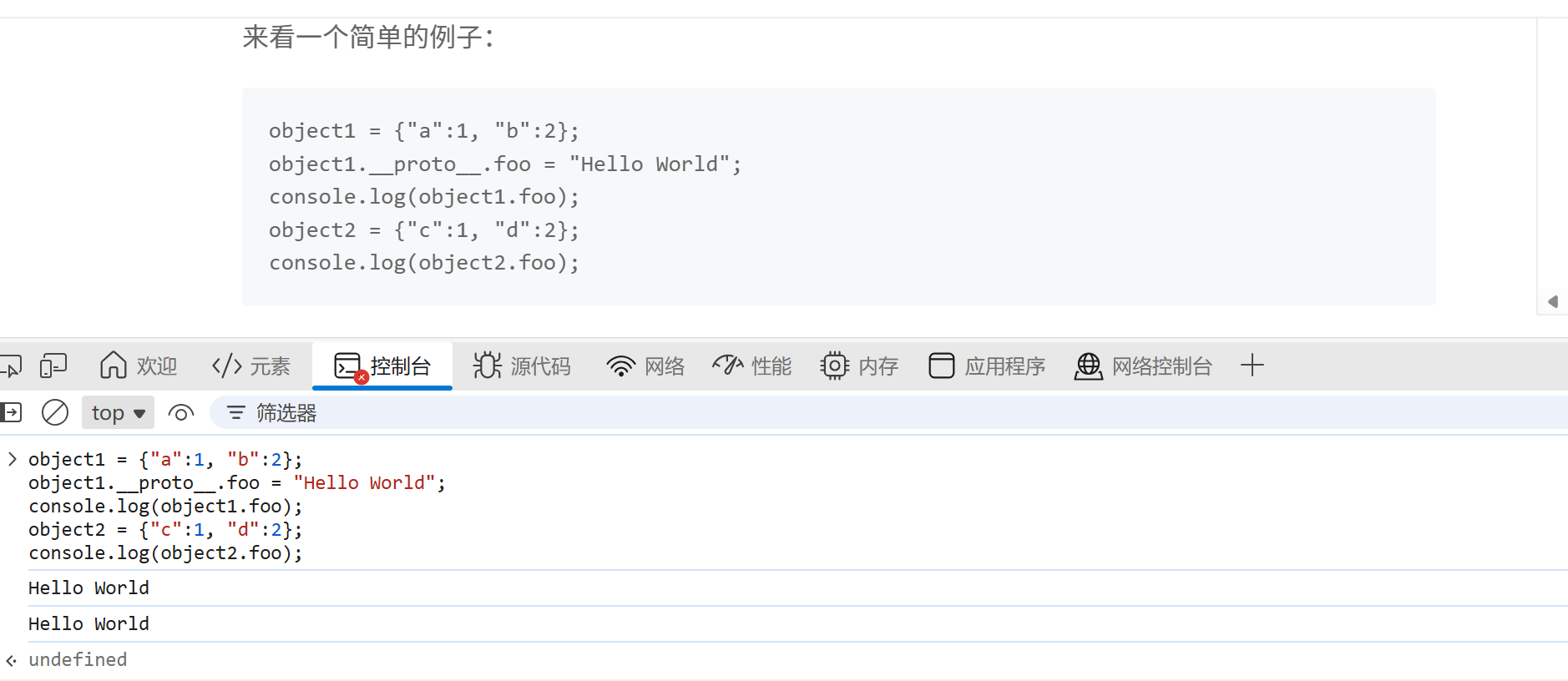
Task: Focus the 筛选器 filter input field
Action: 888,412
